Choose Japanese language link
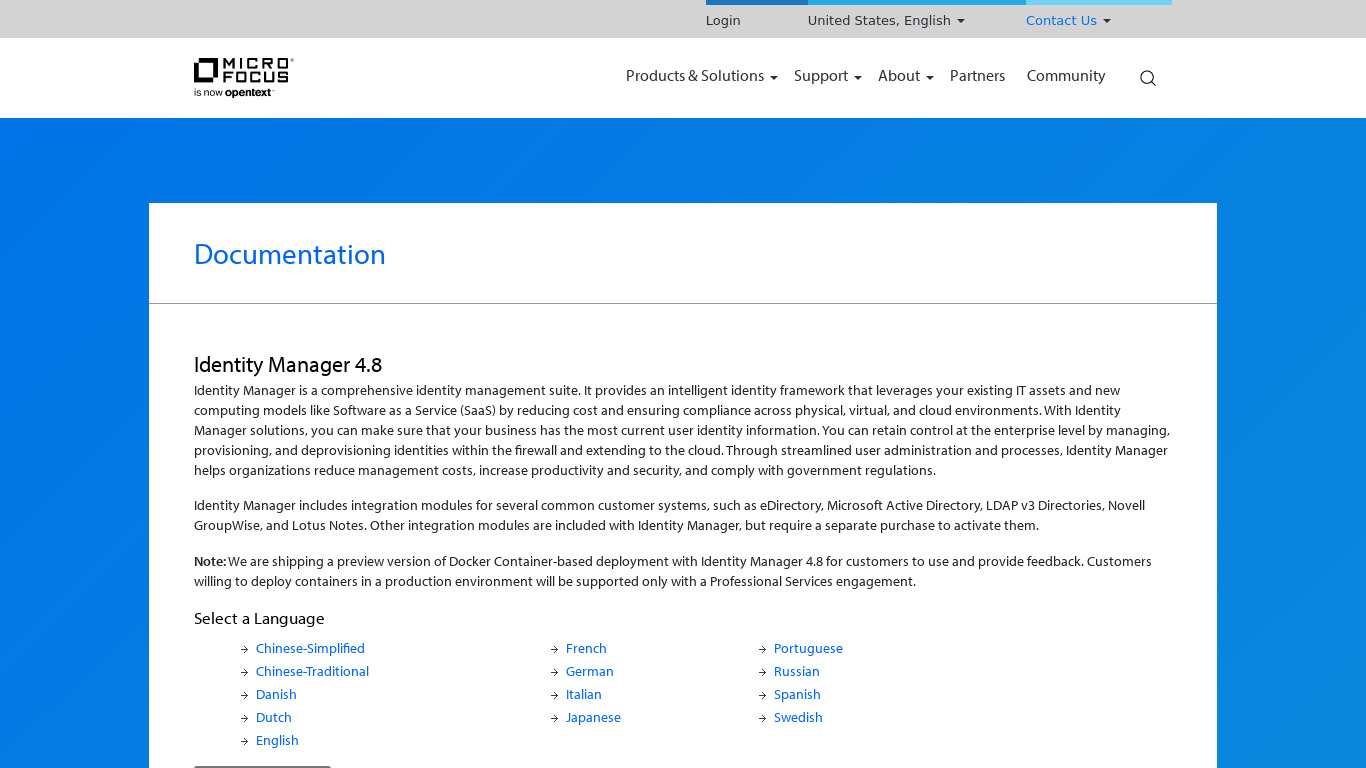The image size is (1366, 768). [x=593, y=718]
